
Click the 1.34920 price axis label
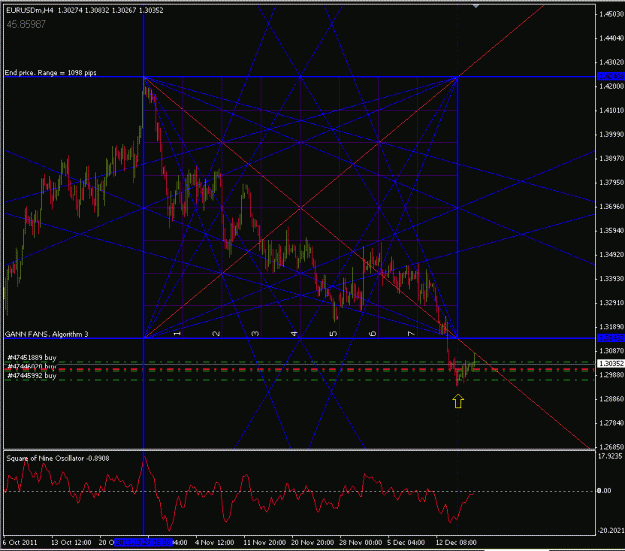[611, 254]
